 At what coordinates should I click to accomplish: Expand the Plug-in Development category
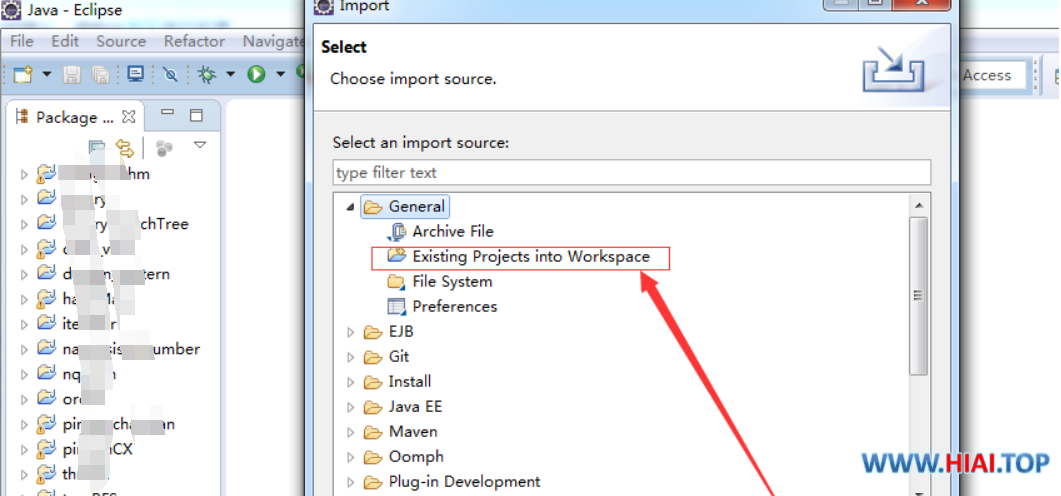coord(351,482)
